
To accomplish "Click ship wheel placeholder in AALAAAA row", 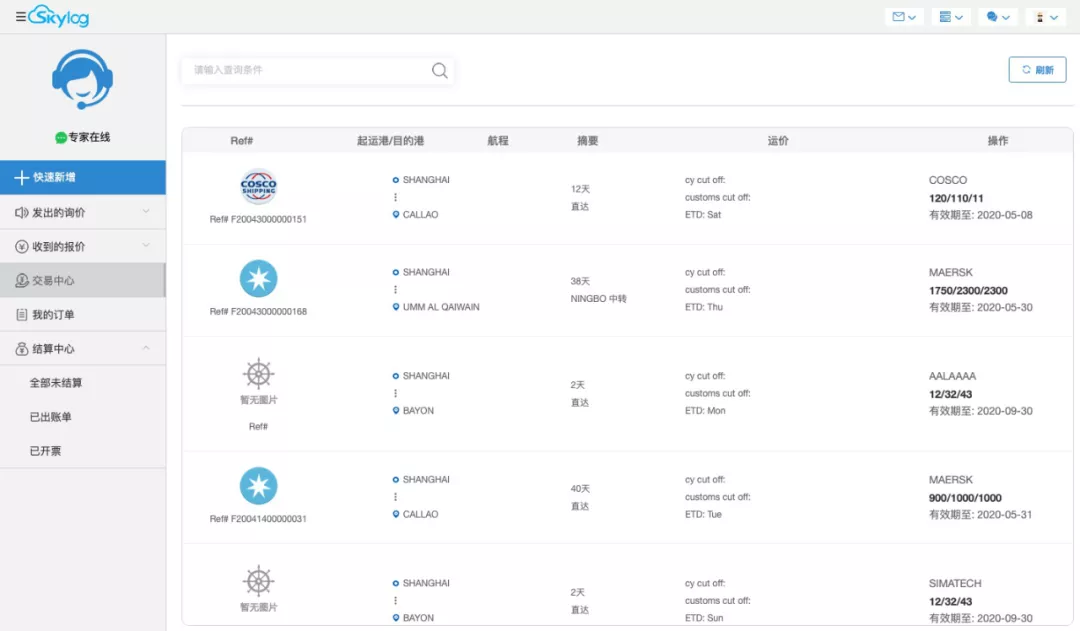I will (258, 374).
